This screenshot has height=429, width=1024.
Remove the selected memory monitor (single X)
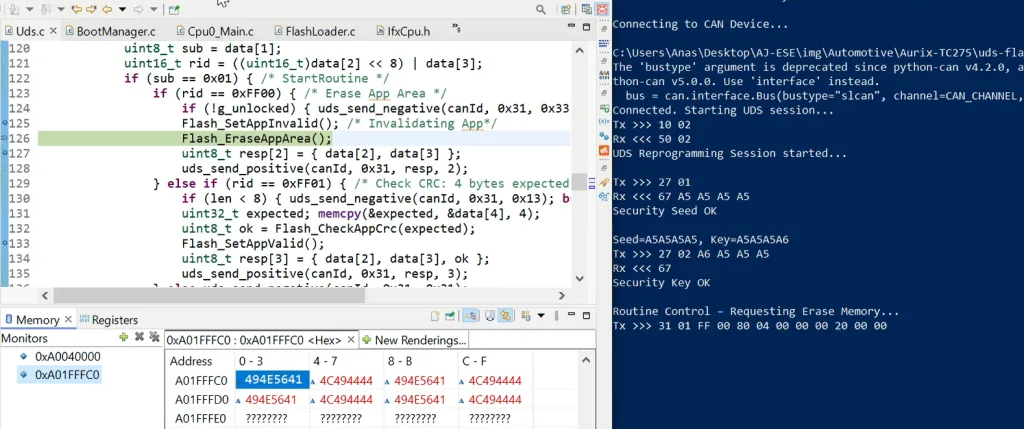pos(138,337)
